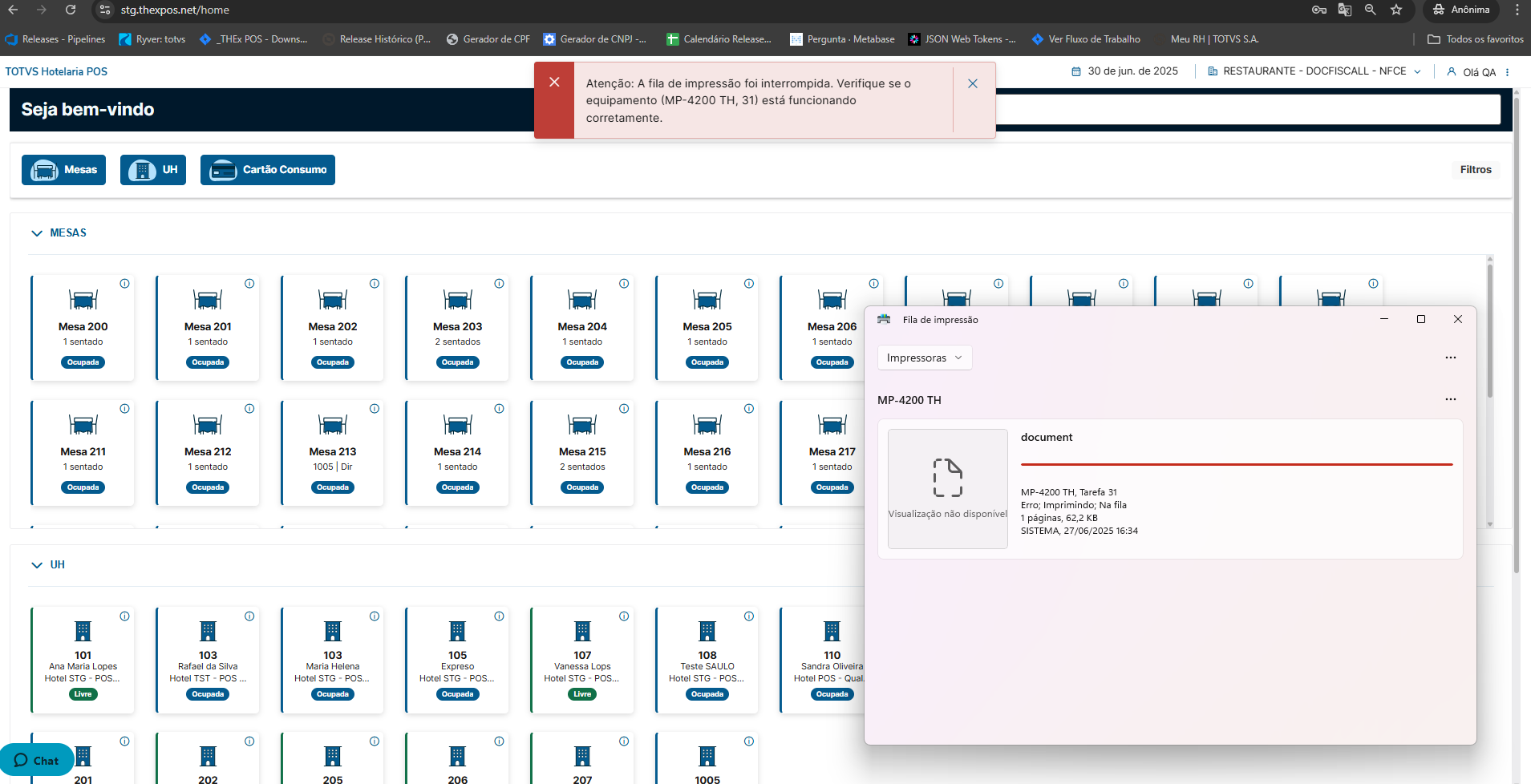Open the translate page icon
1531x784 pixels.
click(1345, 10)
